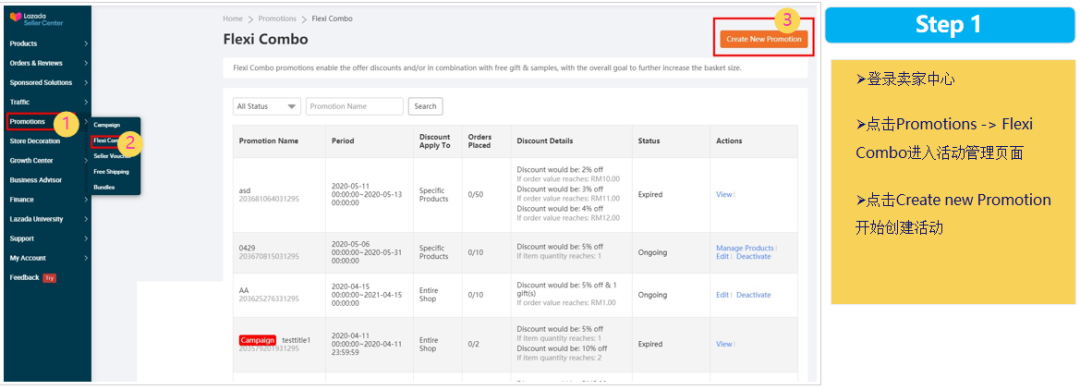Click Manage Products for promotion 0429
Viewport: 1080px width, 390px height.
tap(745, 248)
